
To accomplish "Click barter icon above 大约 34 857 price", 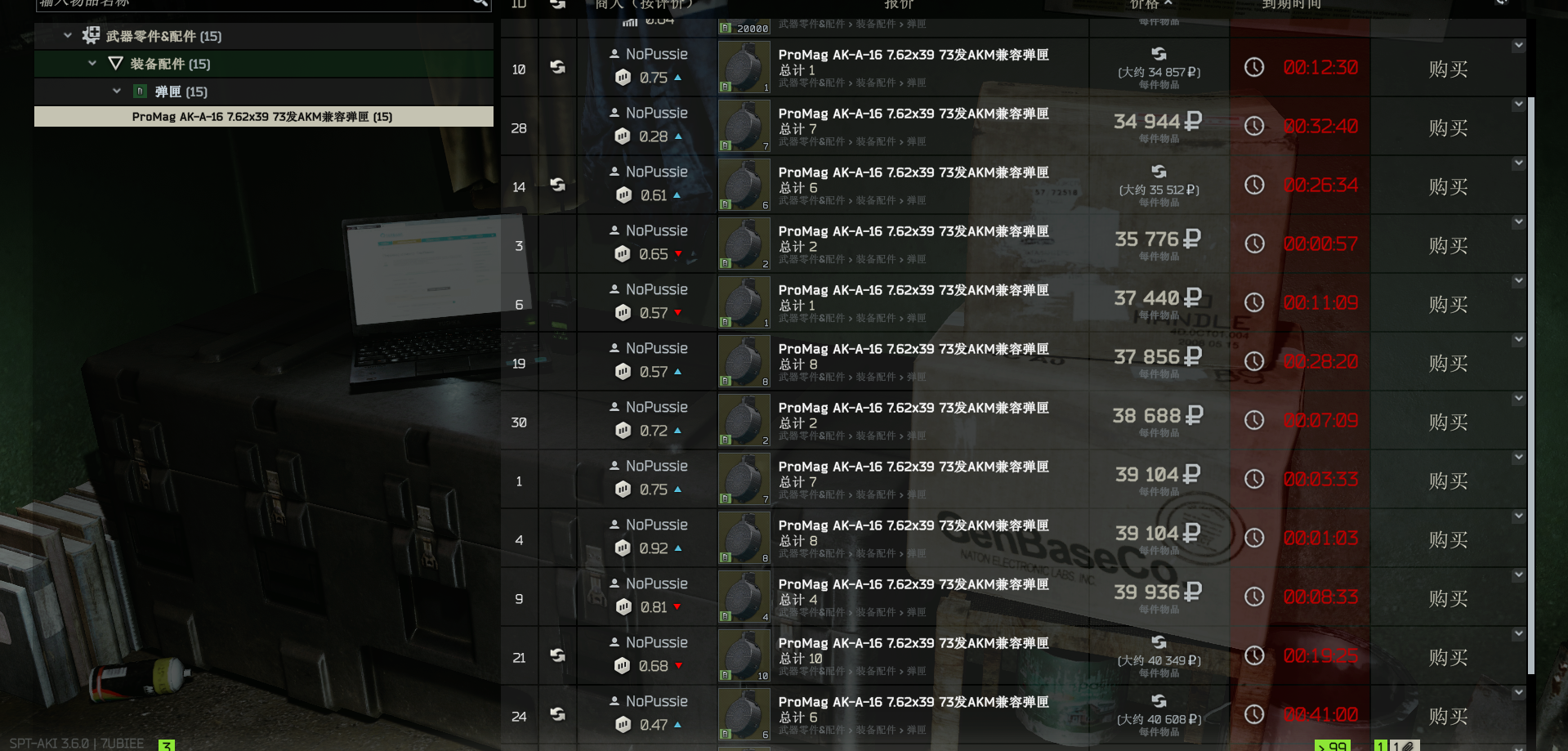I will (1159, 54).
